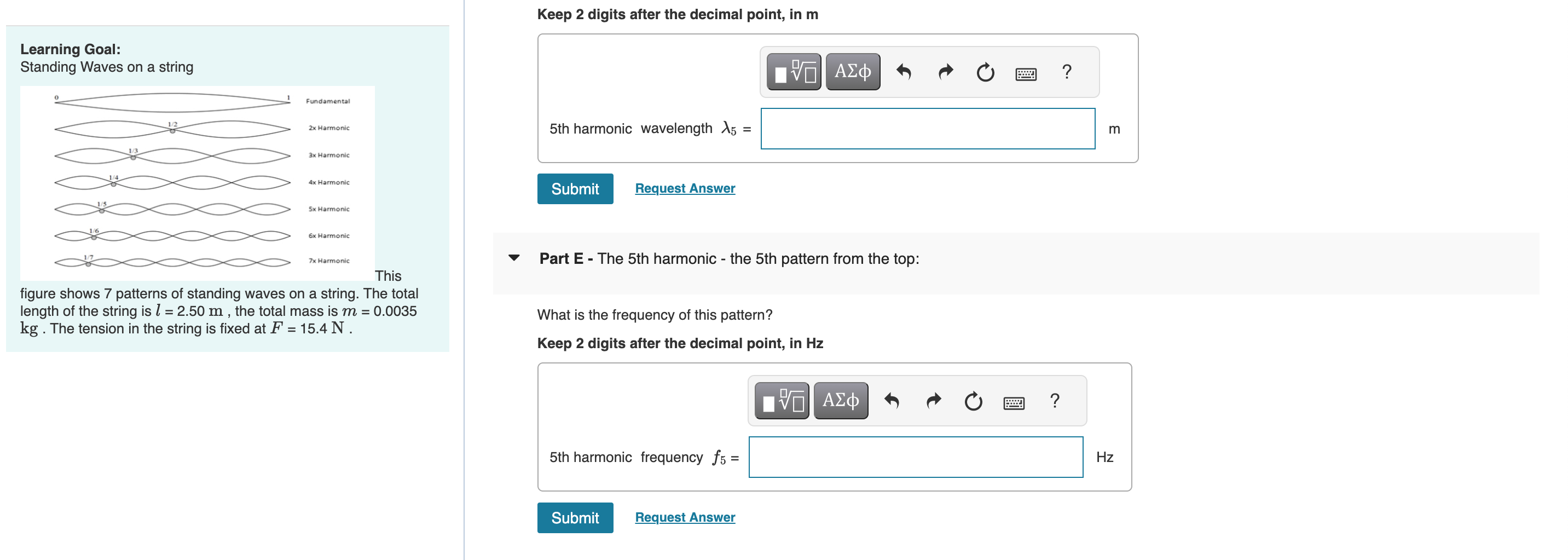Submit the 5th harmonic wavelength answer
This screenshot has width=1568, height=560.
coord(575,189)
